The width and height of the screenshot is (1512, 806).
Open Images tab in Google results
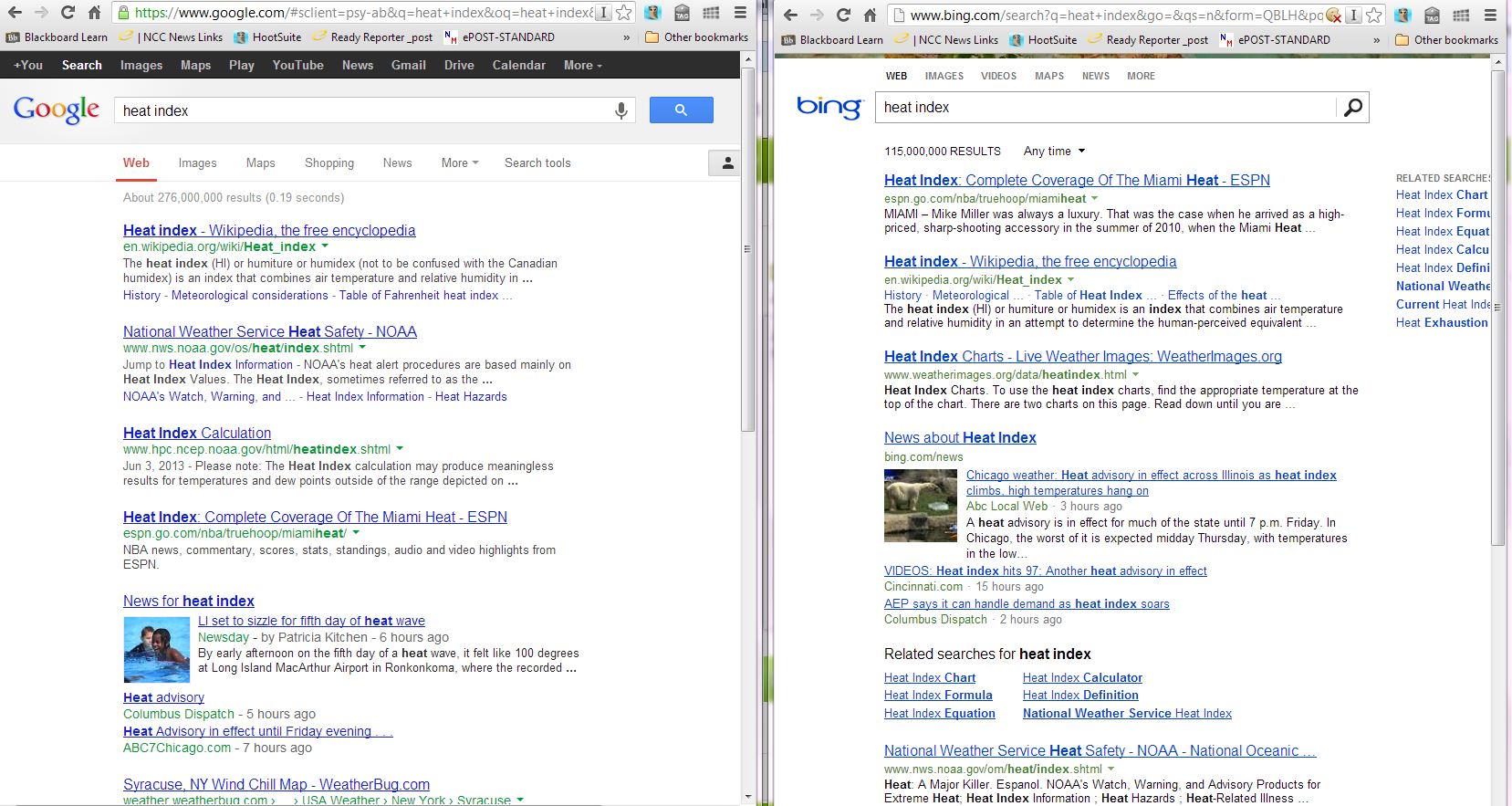pos(198,162)
